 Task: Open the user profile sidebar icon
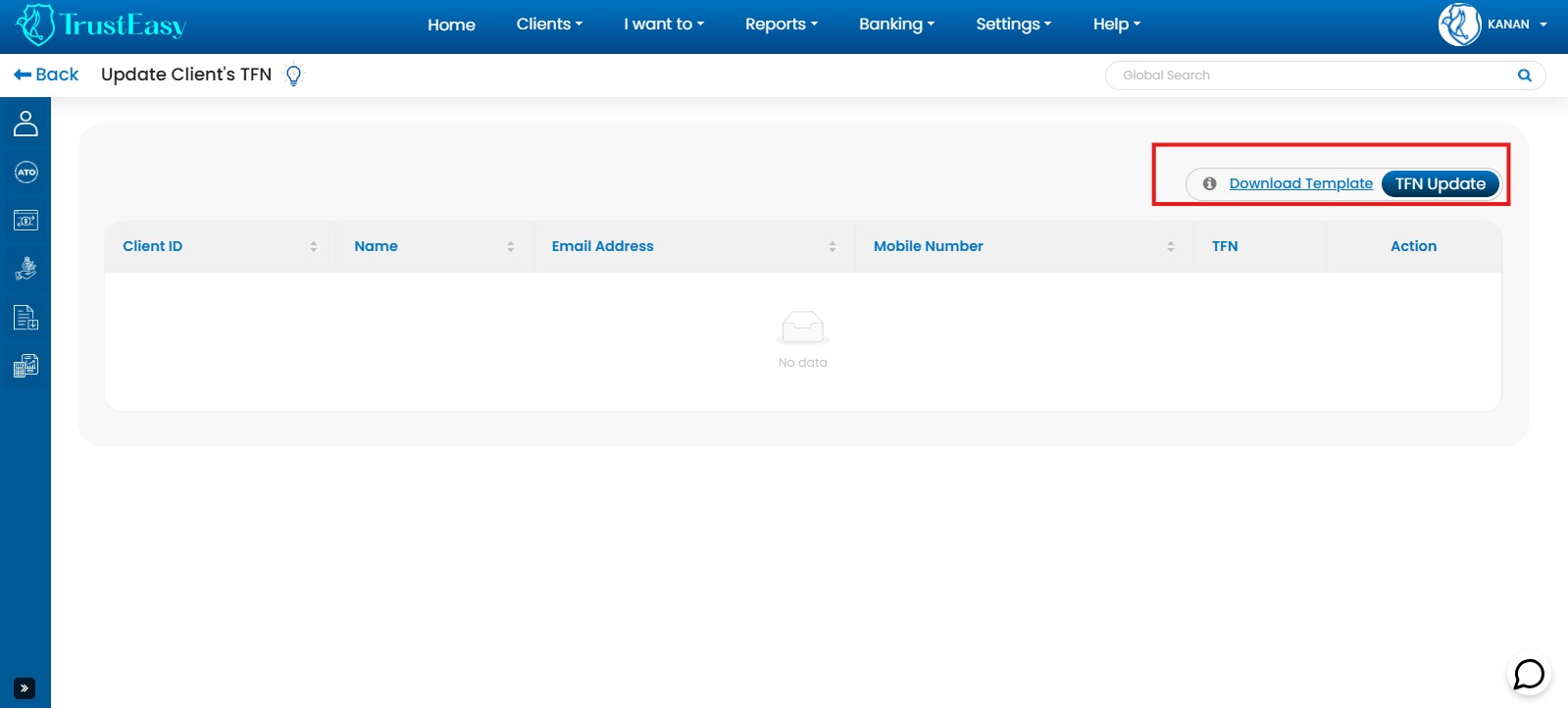[25, 124]
